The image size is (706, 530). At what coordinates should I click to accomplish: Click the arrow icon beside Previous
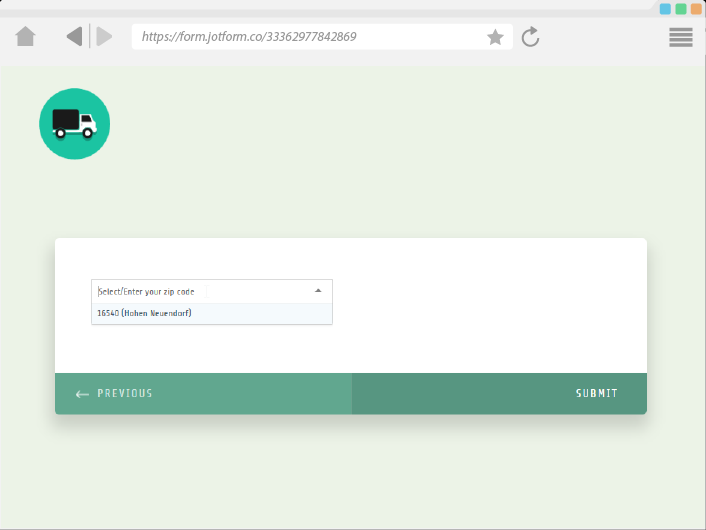click(x=82, y=394)
